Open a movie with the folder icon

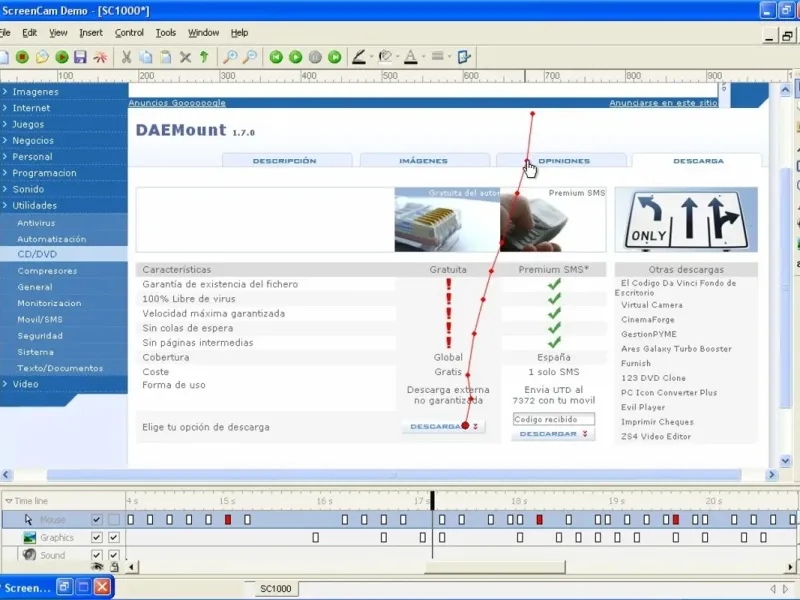(42, 57)
